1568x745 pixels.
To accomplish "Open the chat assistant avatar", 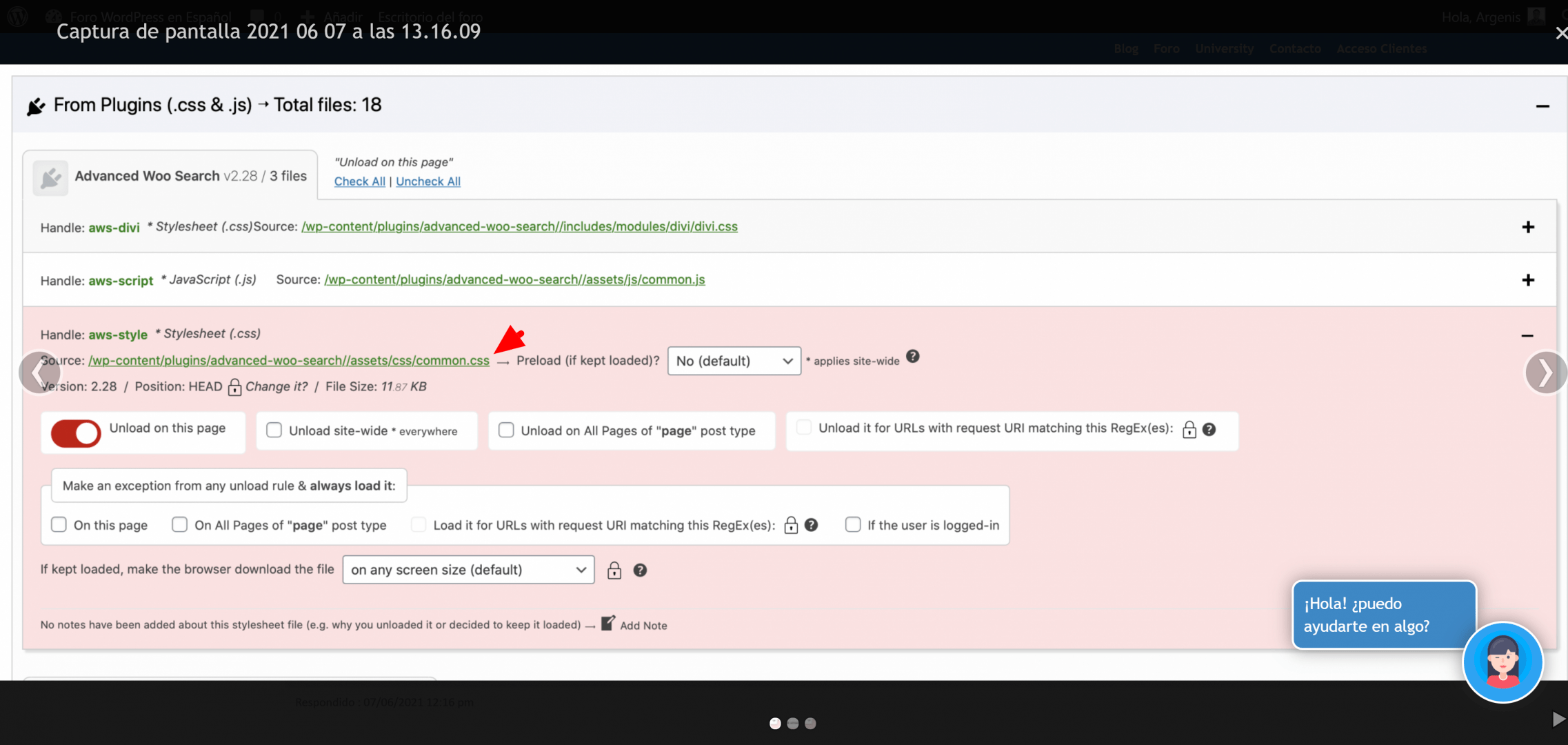I will point(1502,662).
